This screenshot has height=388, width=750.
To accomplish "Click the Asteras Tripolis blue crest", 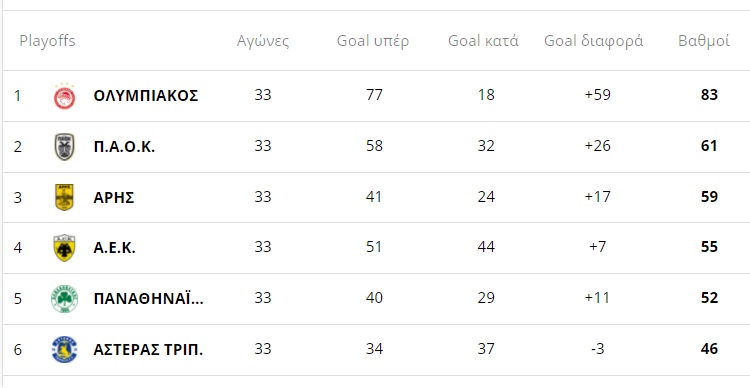I will [64, 350].
